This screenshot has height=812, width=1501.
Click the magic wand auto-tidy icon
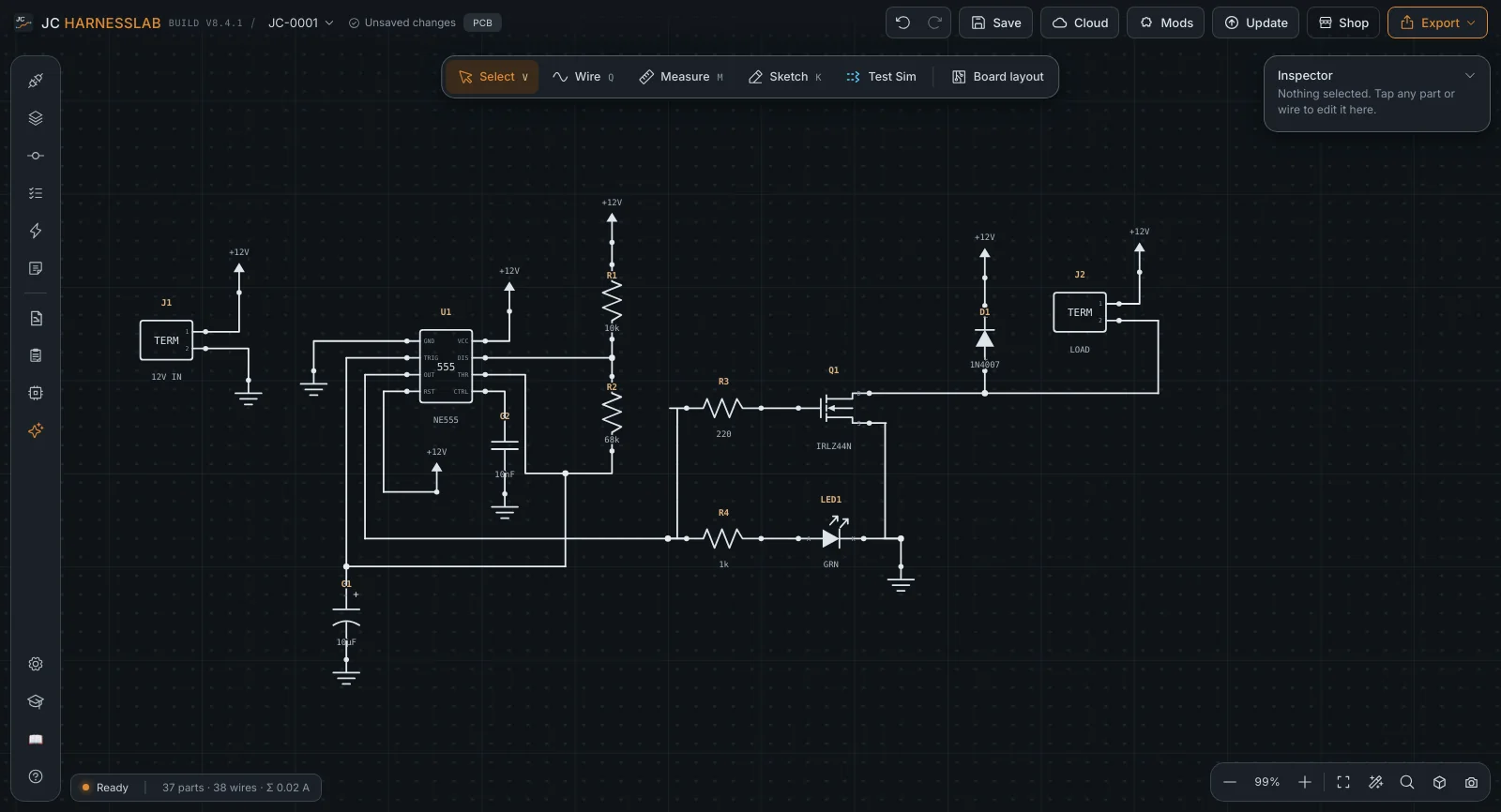click(1375, 782)
